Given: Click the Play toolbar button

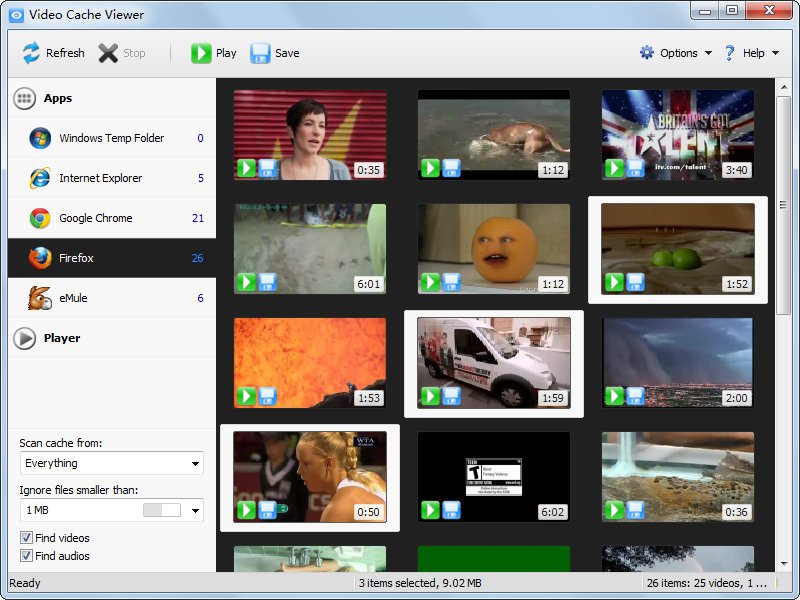Looking at the screenshot, I should (214, 53).
